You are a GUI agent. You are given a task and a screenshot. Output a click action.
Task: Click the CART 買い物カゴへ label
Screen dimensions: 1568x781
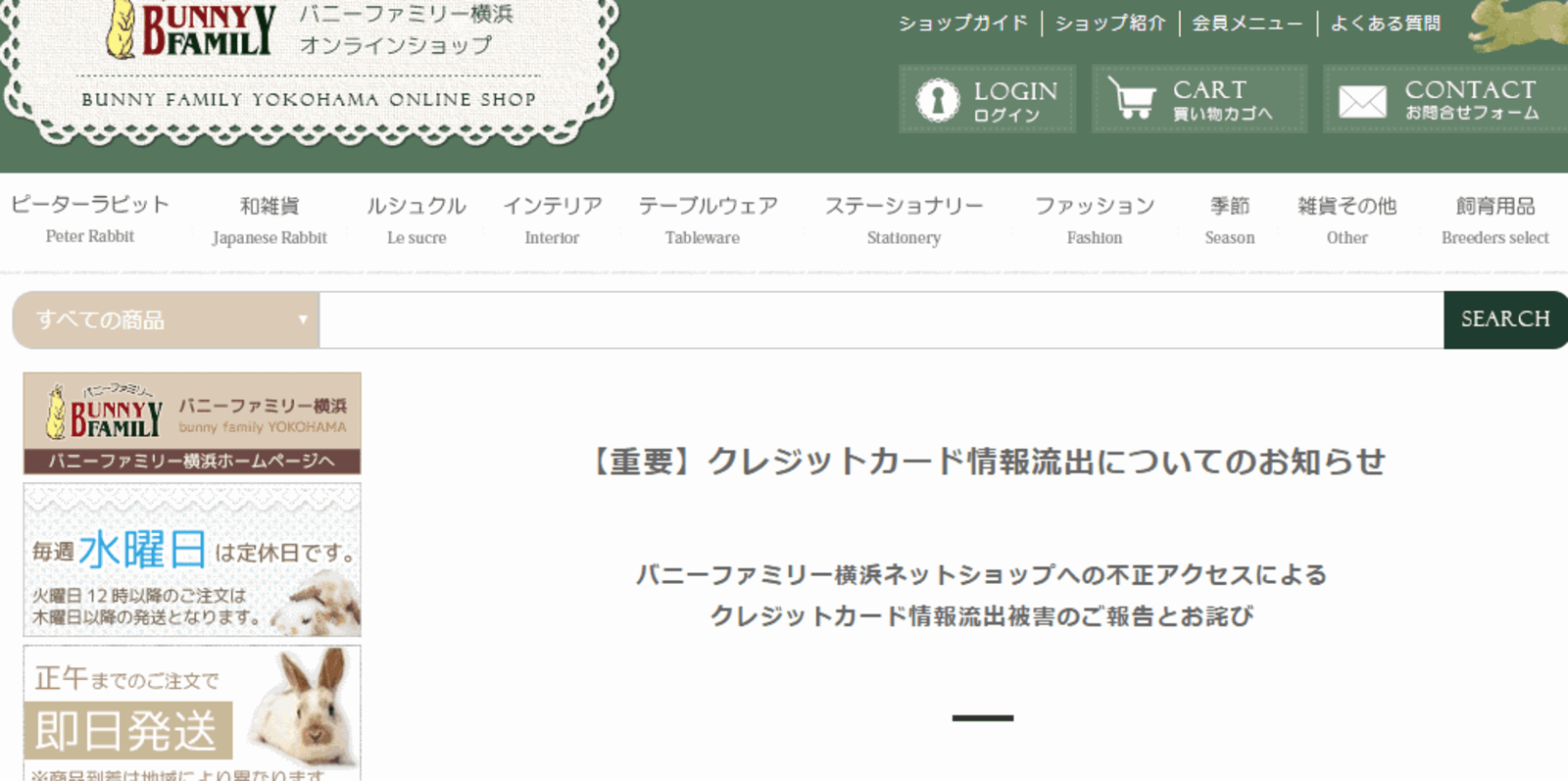[1222, 100]
